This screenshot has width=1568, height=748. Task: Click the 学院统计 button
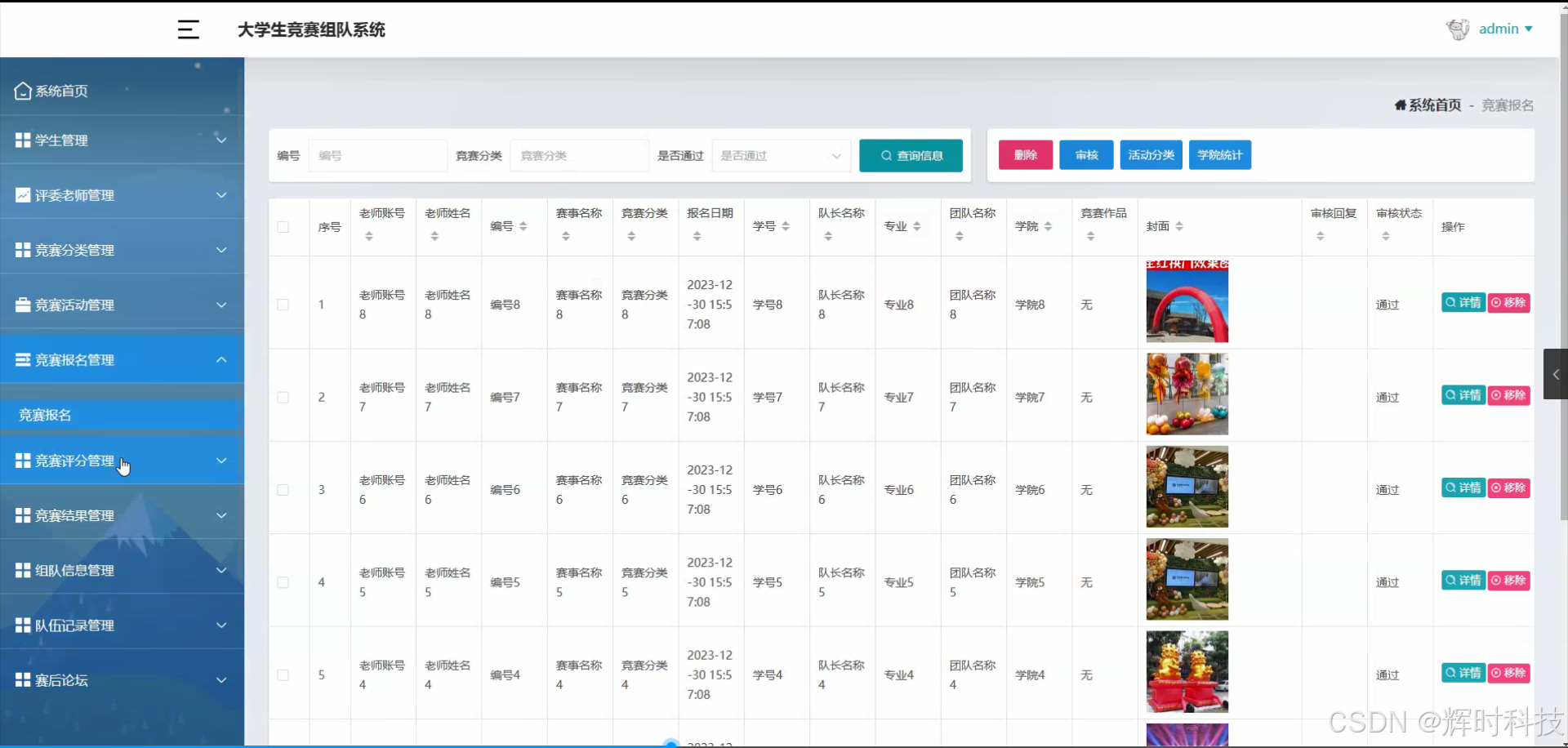coord(1220,155)
